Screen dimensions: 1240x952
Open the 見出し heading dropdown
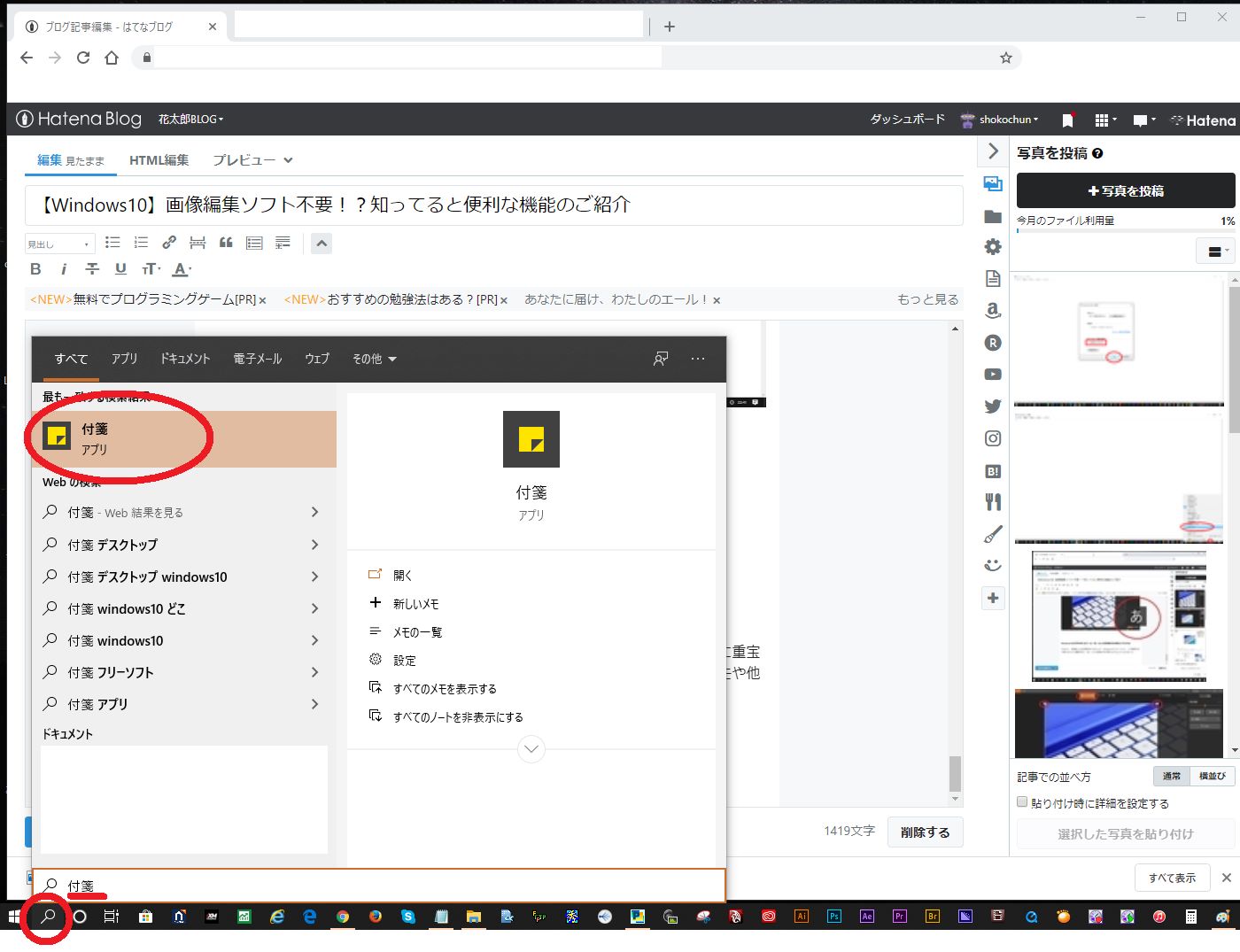(58, 242)
